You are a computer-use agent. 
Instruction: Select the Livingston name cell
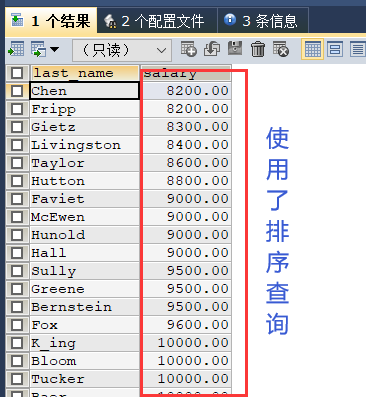(85, 145)
